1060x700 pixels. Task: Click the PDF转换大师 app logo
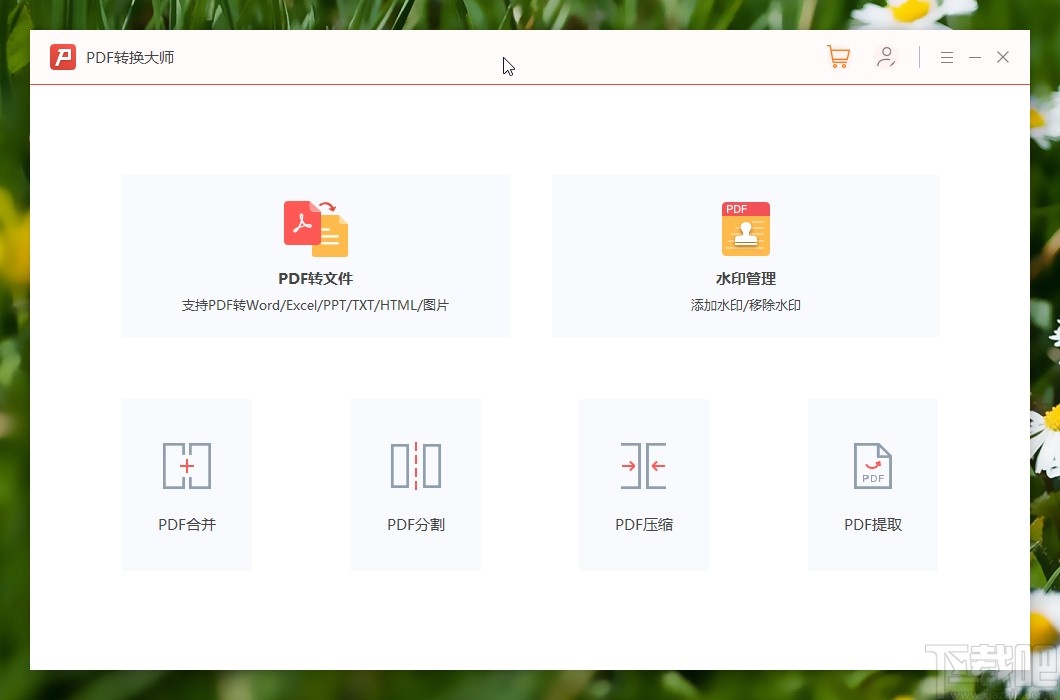pyautogui.click(x=62, y=57)
